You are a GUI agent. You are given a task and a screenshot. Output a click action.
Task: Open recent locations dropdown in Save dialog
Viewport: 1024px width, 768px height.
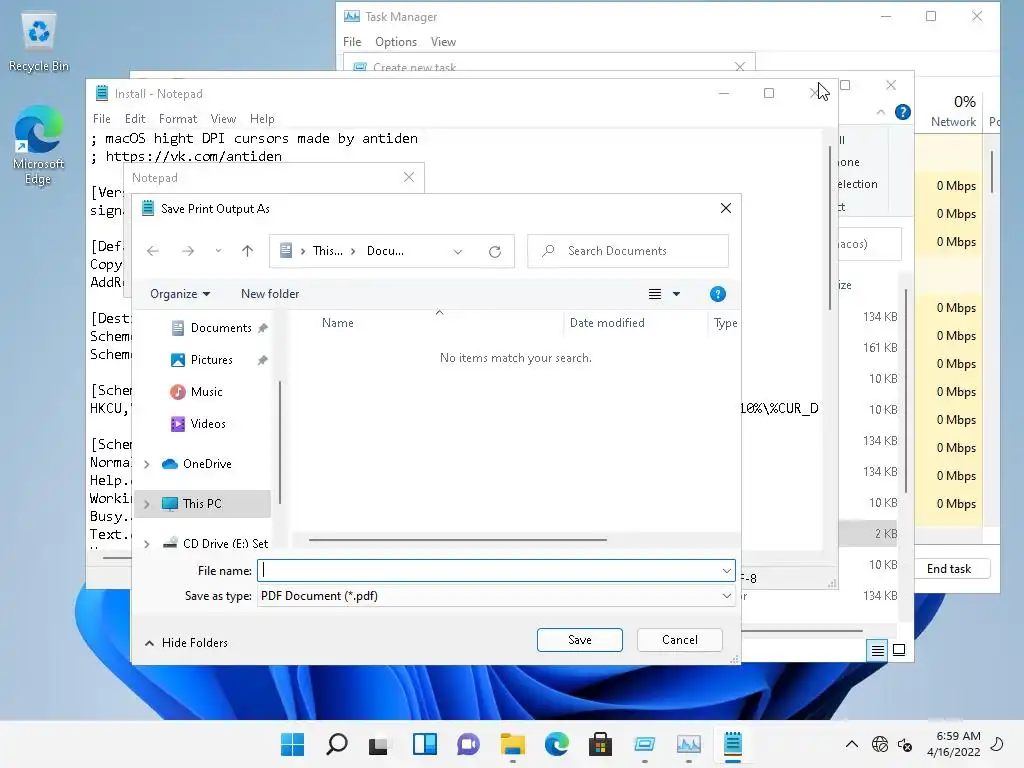[x=218, y=251]
